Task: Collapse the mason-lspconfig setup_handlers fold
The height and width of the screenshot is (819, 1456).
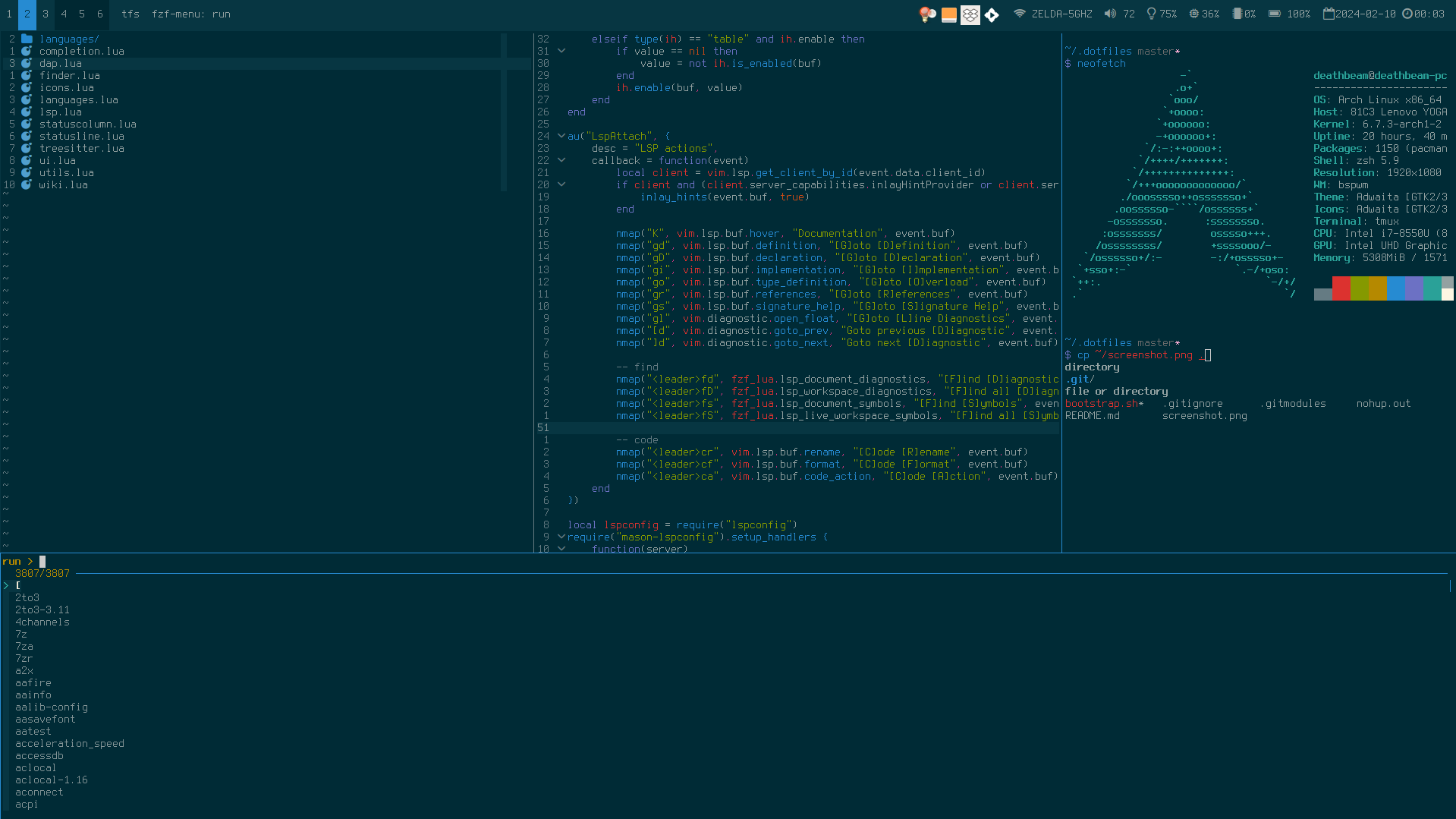Action: 561,537
